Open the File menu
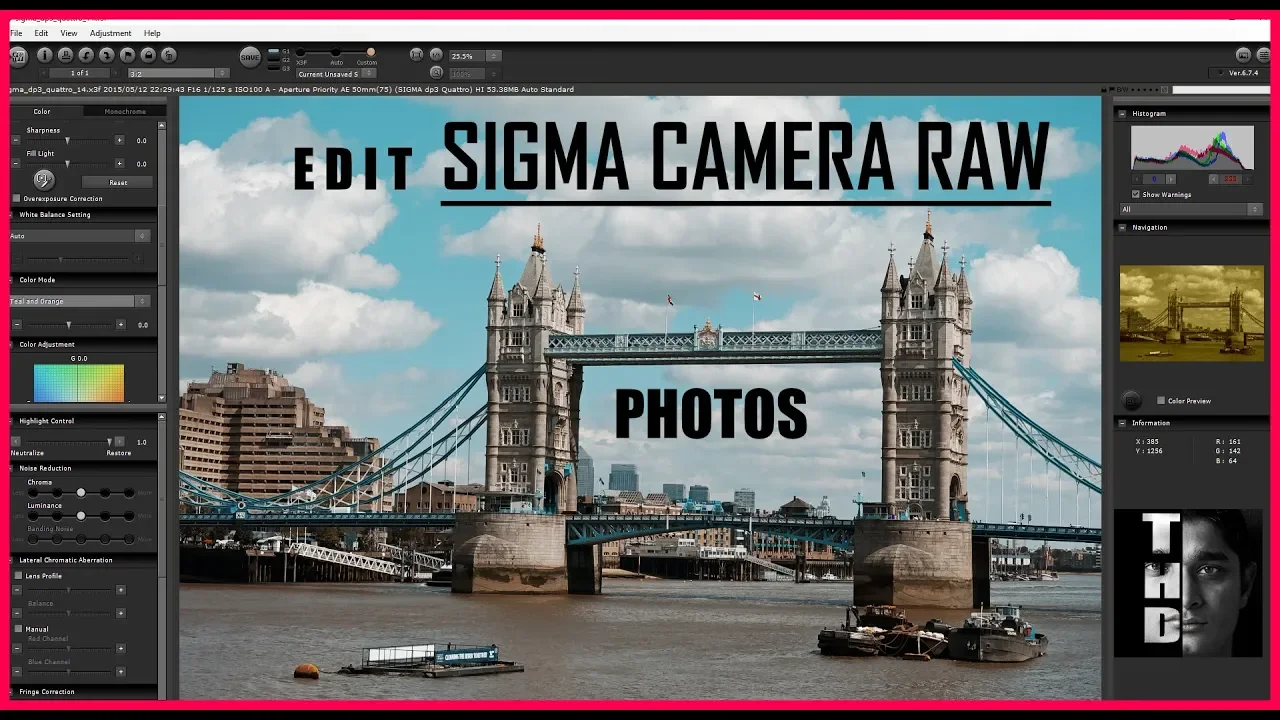 click(x=16, y=33)
